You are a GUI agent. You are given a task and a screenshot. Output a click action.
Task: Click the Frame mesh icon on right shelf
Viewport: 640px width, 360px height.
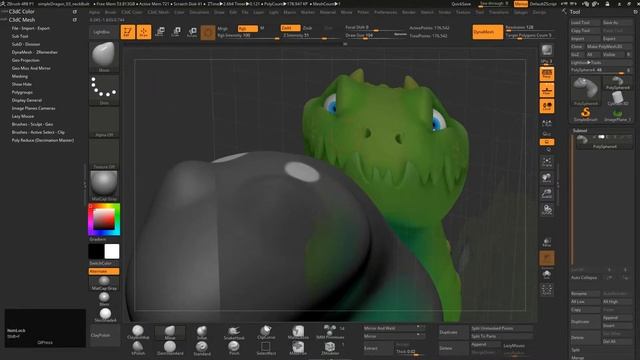pos(547,162)
